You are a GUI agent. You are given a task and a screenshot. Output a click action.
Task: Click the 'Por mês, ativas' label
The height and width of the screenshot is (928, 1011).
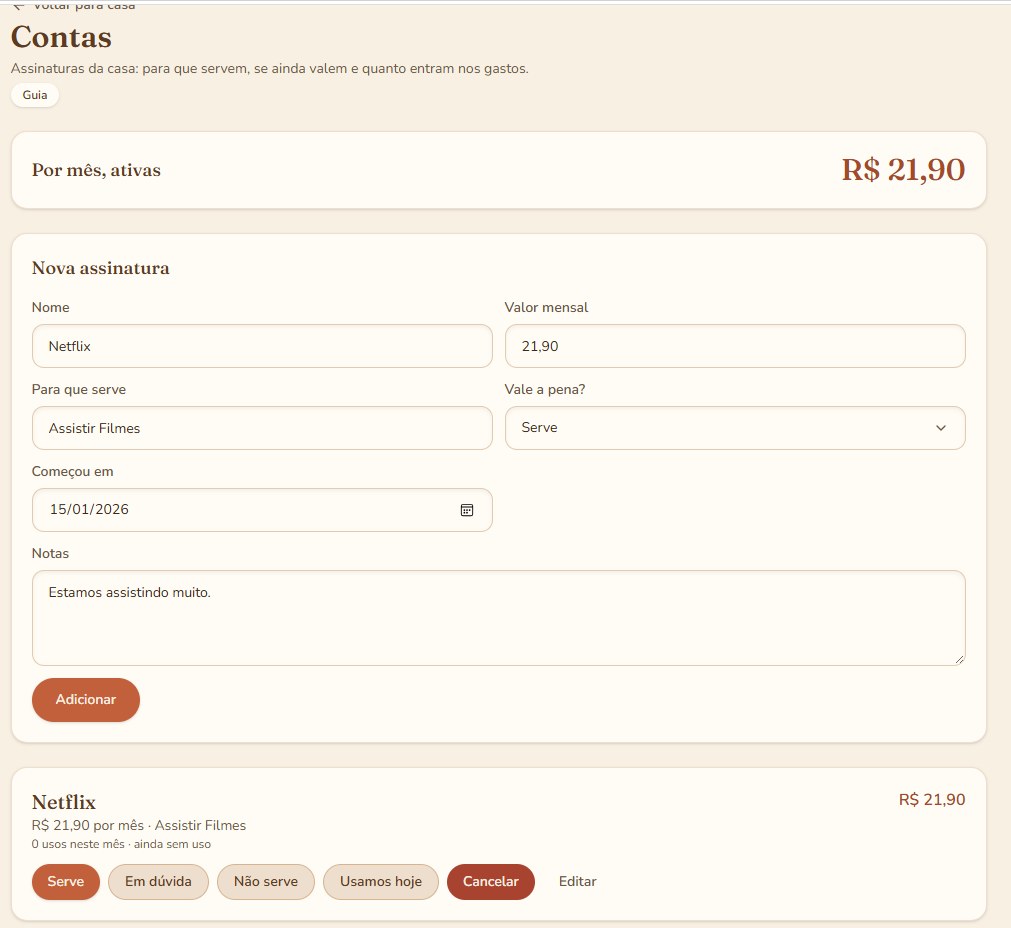(x=96, y=170)
